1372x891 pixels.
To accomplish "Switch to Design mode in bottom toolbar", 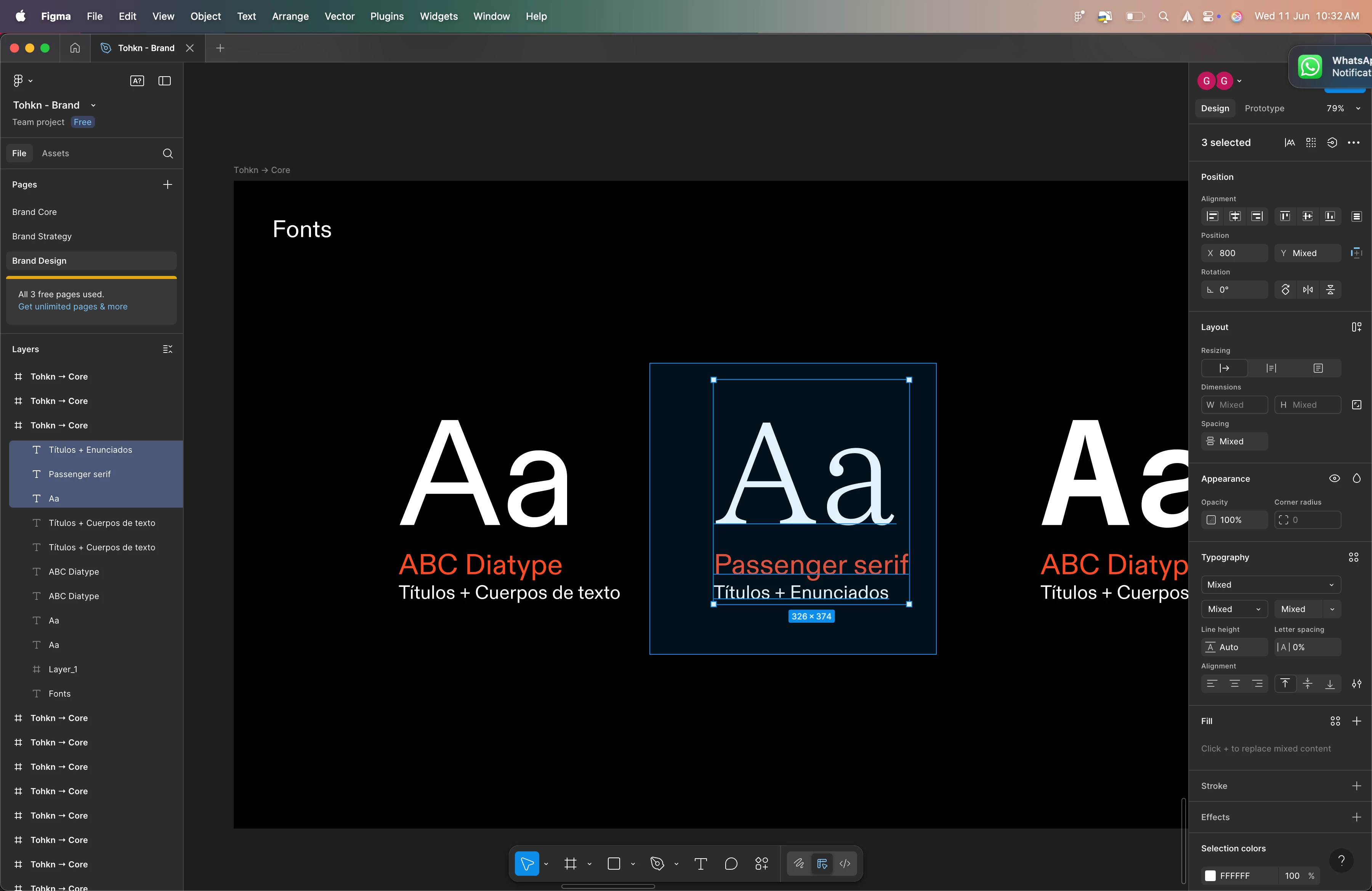I will click(822, 863).
